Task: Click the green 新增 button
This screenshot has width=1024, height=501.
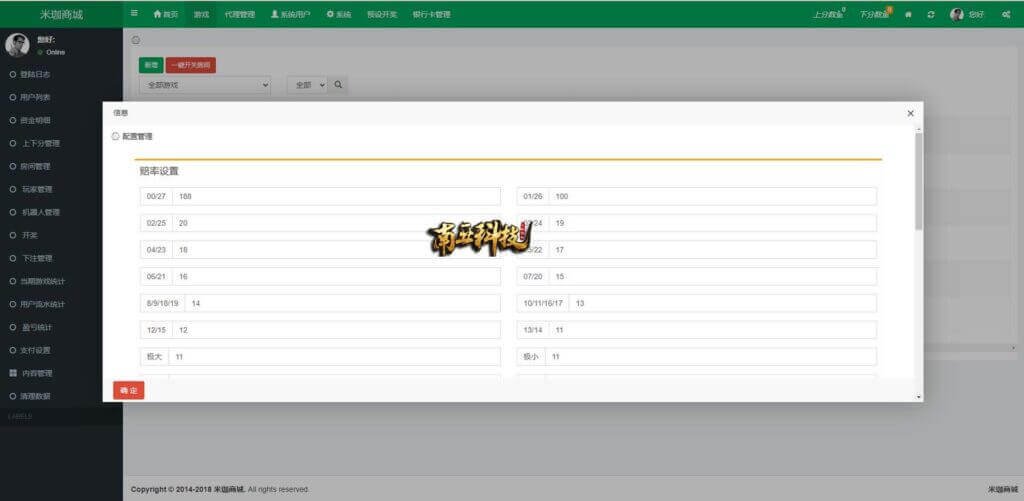Action: [x=151, y=64]
